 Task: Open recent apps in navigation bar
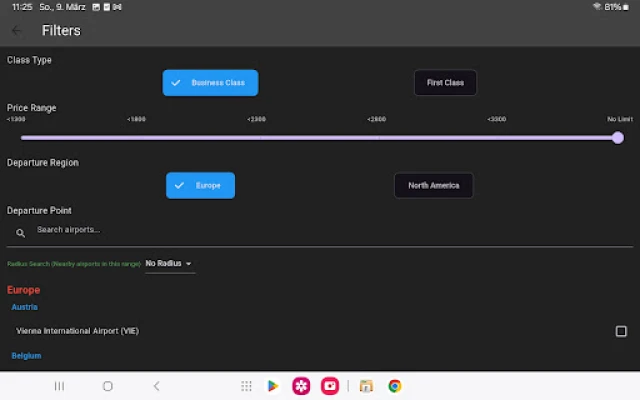[x=59, y=386]
